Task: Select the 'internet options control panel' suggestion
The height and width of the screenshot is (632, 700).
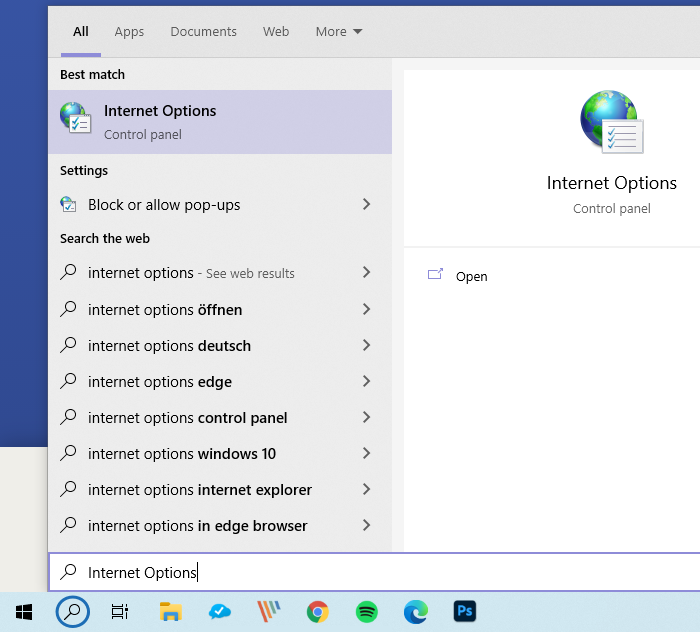Action: click(x=220, y=417)
